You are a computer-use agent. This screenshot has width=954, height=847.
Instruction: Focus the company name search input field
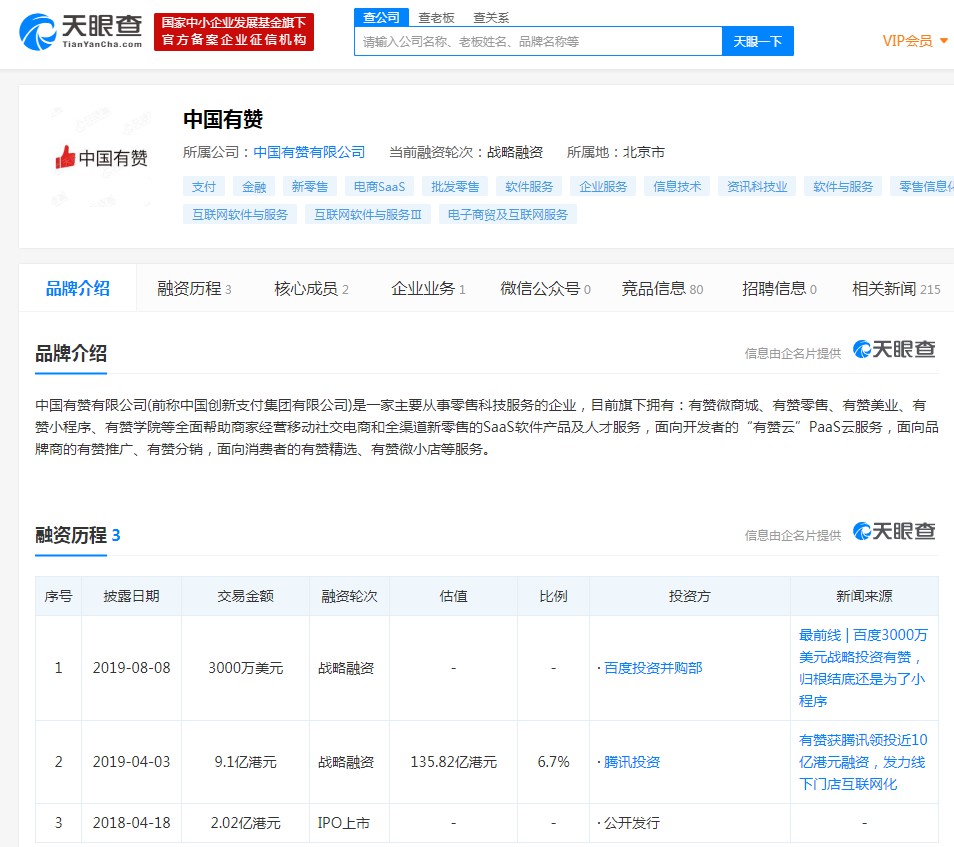click(x=538, y=41)
